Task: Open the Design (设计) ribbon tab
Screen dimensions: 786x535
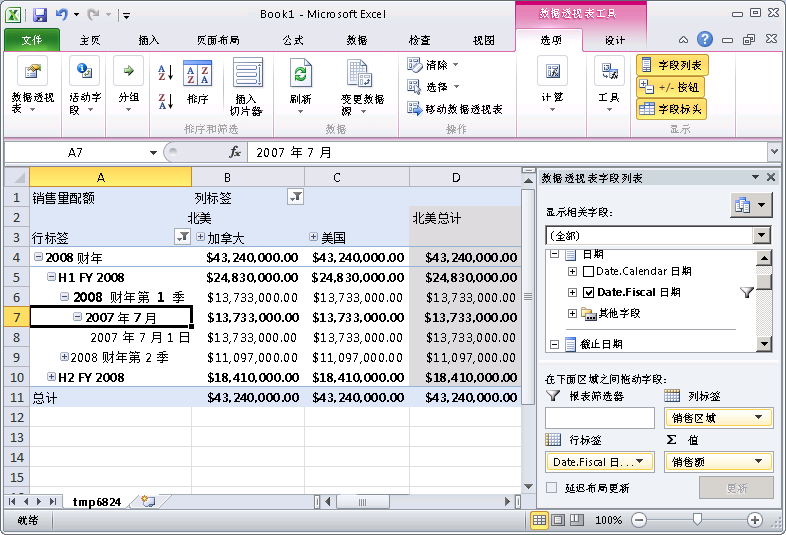Action: coord(615,41)
